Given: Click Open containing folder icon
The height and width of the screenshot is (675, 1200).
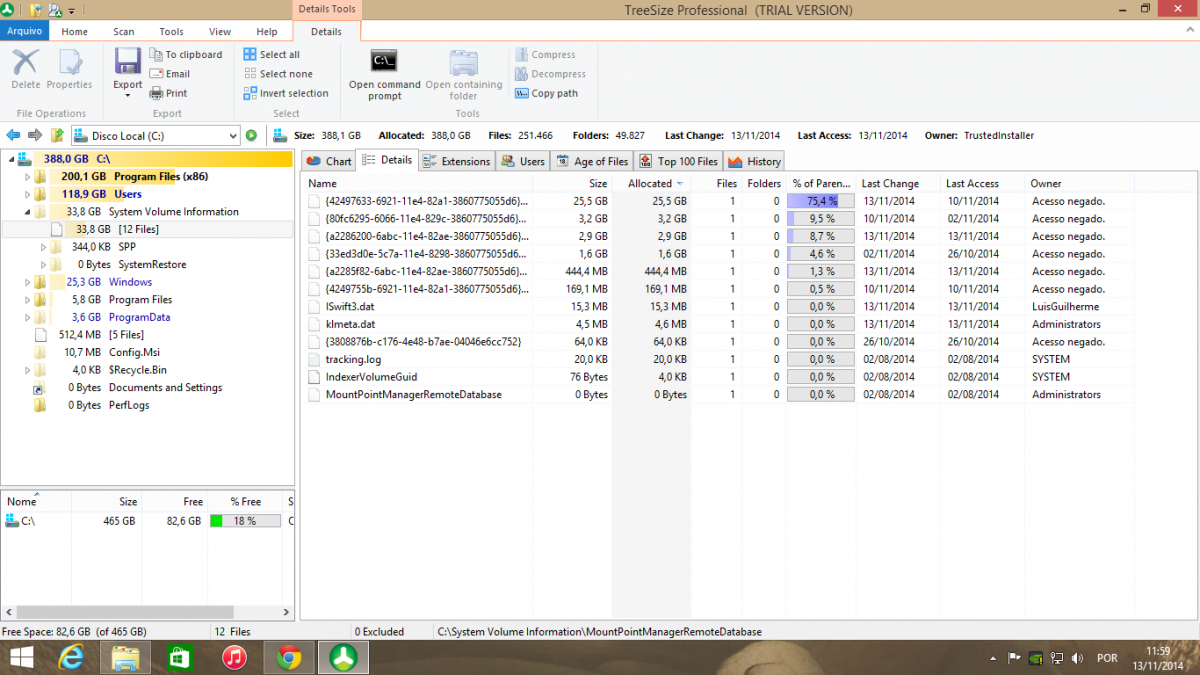Looking at the screenshot, I should pos(464,62).
